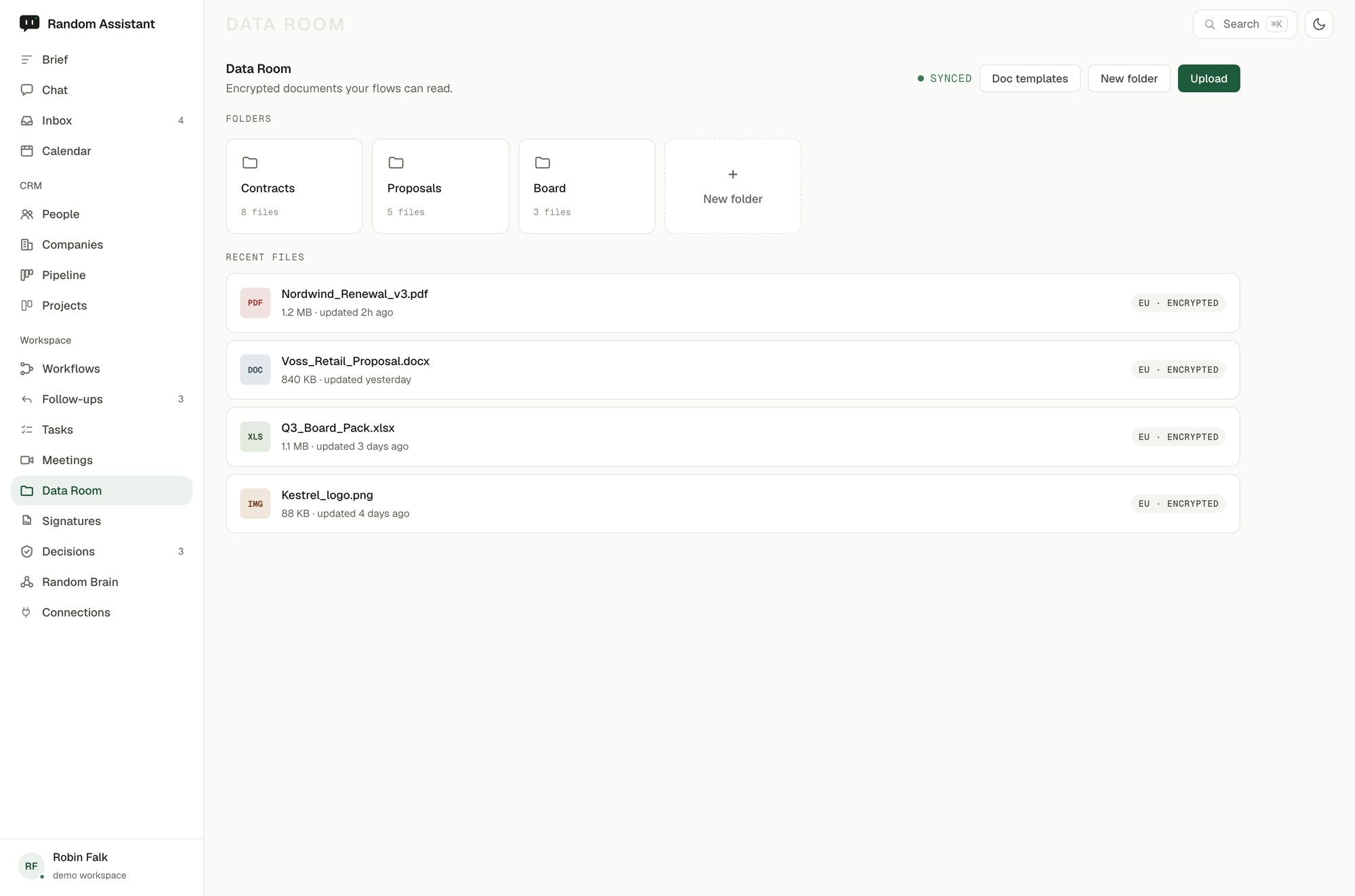Open the Calendar icon in sidebar

(x=26, y=151)
